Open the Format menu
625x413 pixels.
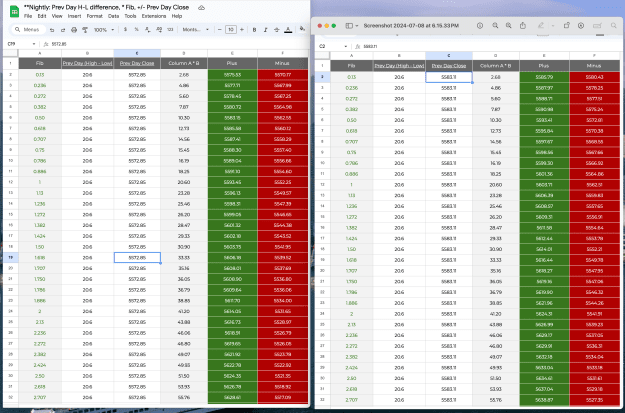click(x=94, y=16)
